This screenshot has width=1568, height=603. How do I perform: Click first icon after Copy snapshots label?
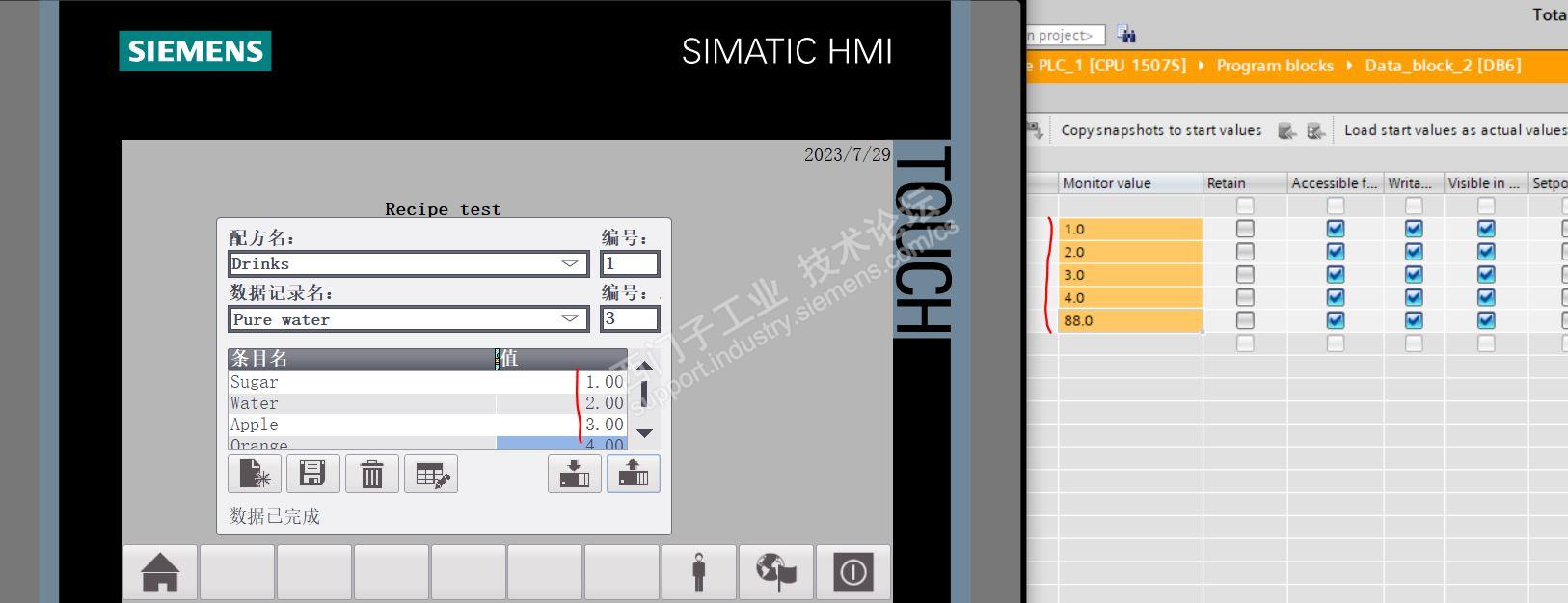click(1286, 130)
